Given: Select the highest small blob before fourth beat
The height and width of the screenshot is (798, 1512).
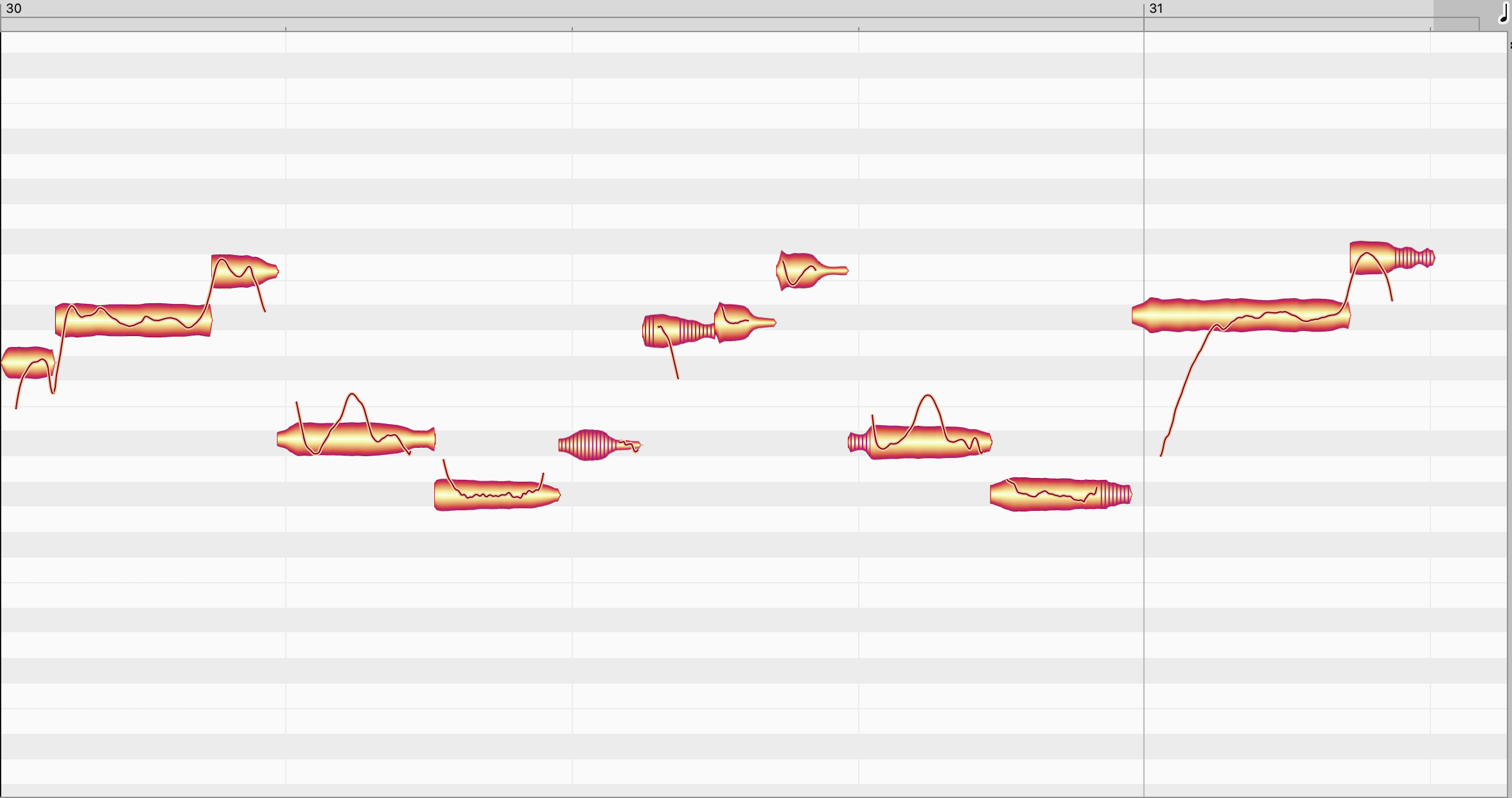Looking at the screenshot, I should pyautogui.click(x=812, y=270).
